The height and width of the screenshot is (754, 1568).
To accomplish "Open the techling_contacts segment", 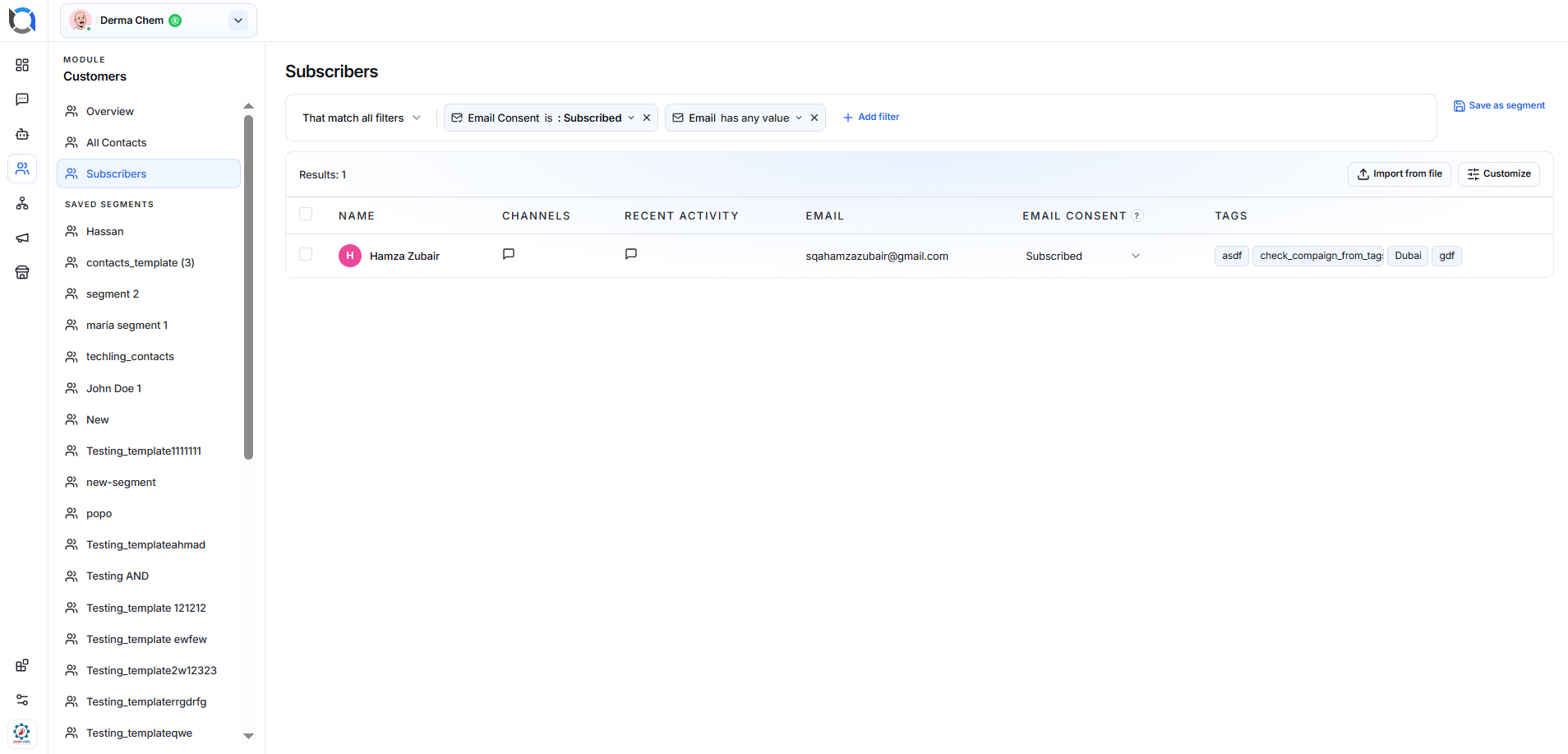I will point(149,356).
